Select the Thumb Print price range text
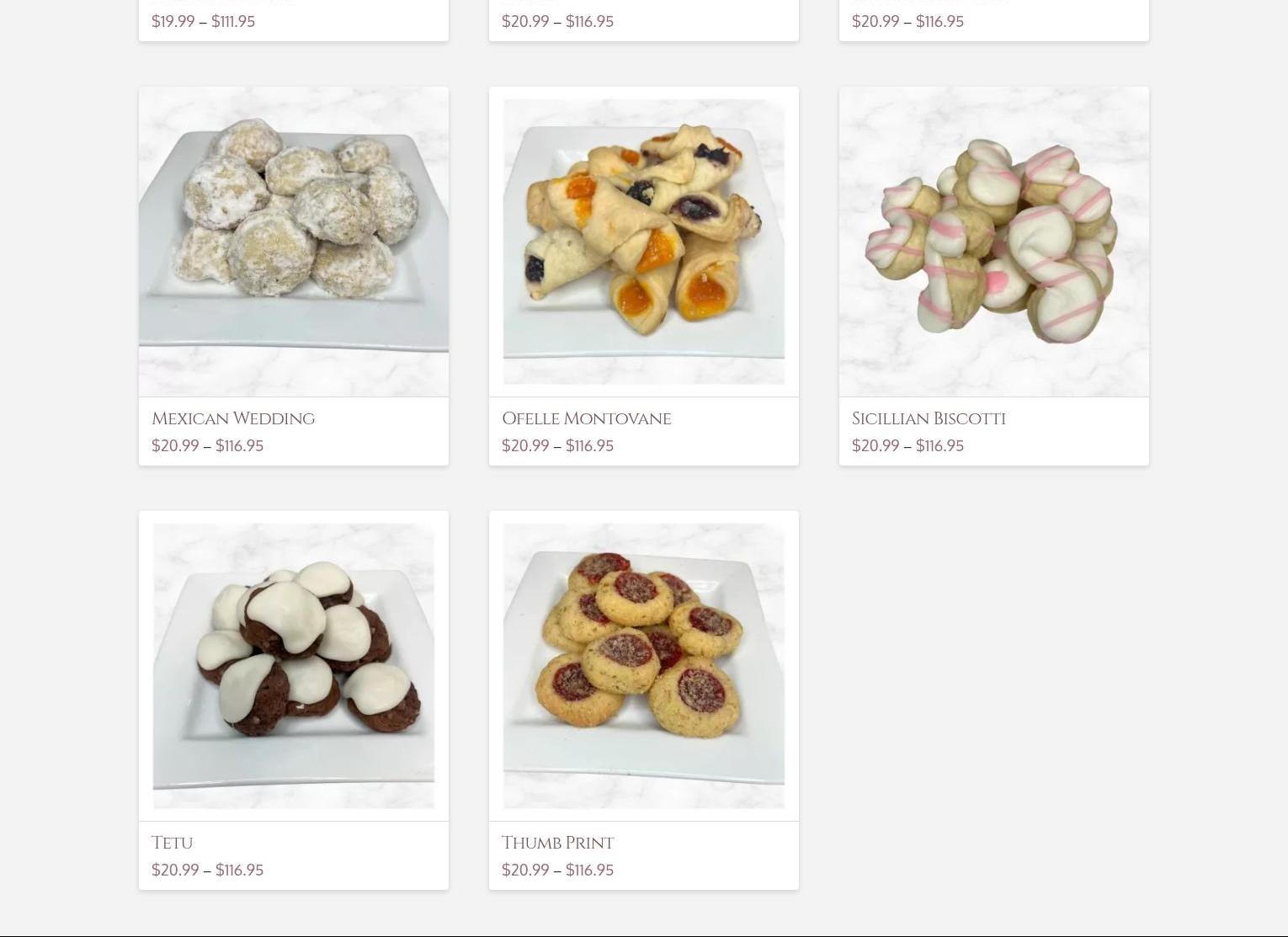 [558, 870]
